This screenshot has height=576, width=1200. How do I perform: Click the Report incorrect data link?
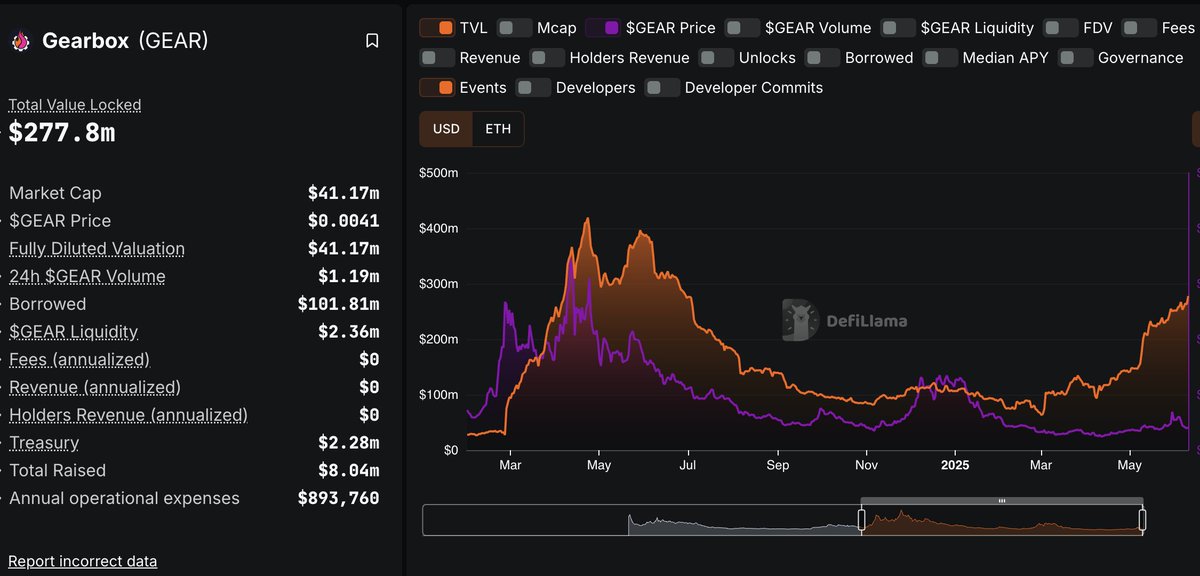click(82, 561)
